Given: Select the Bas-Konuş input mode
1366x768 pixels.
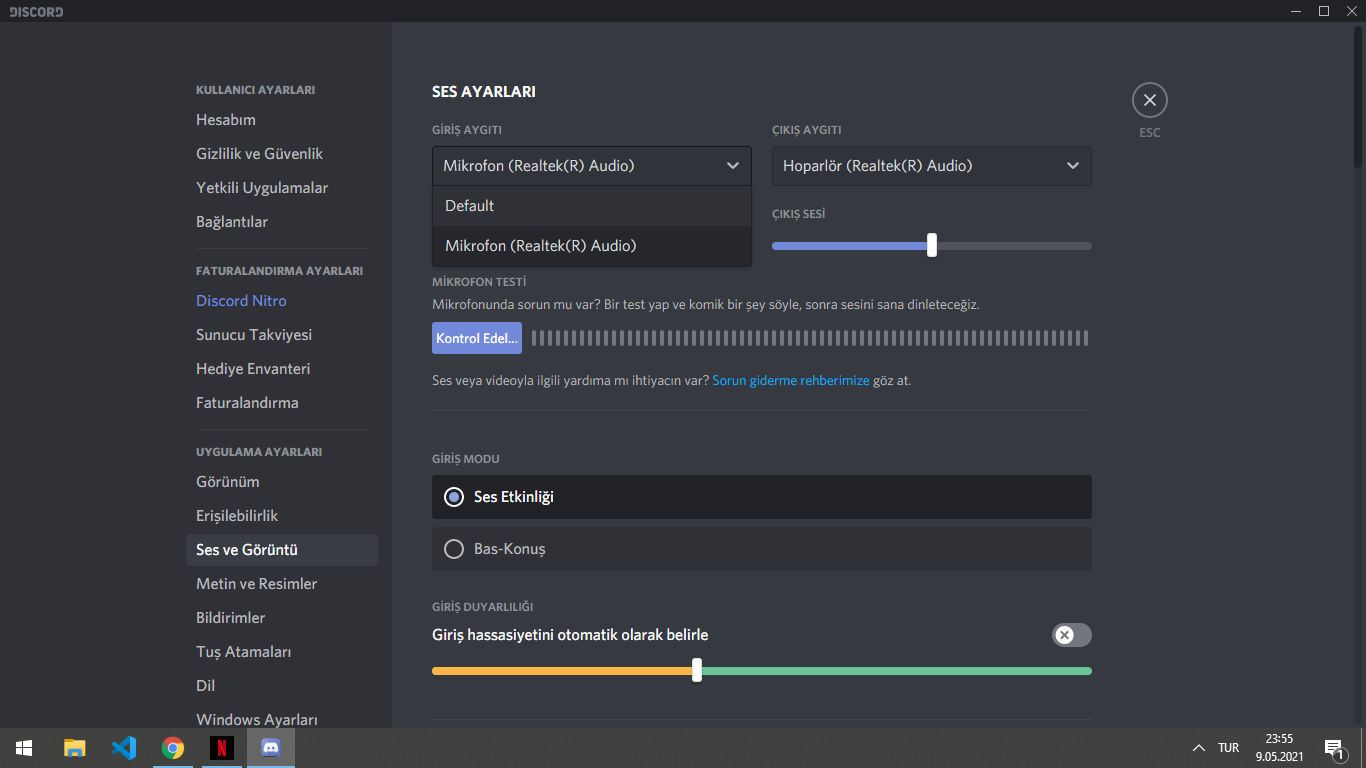Looking at the screenshot, I should click(762, 549).
